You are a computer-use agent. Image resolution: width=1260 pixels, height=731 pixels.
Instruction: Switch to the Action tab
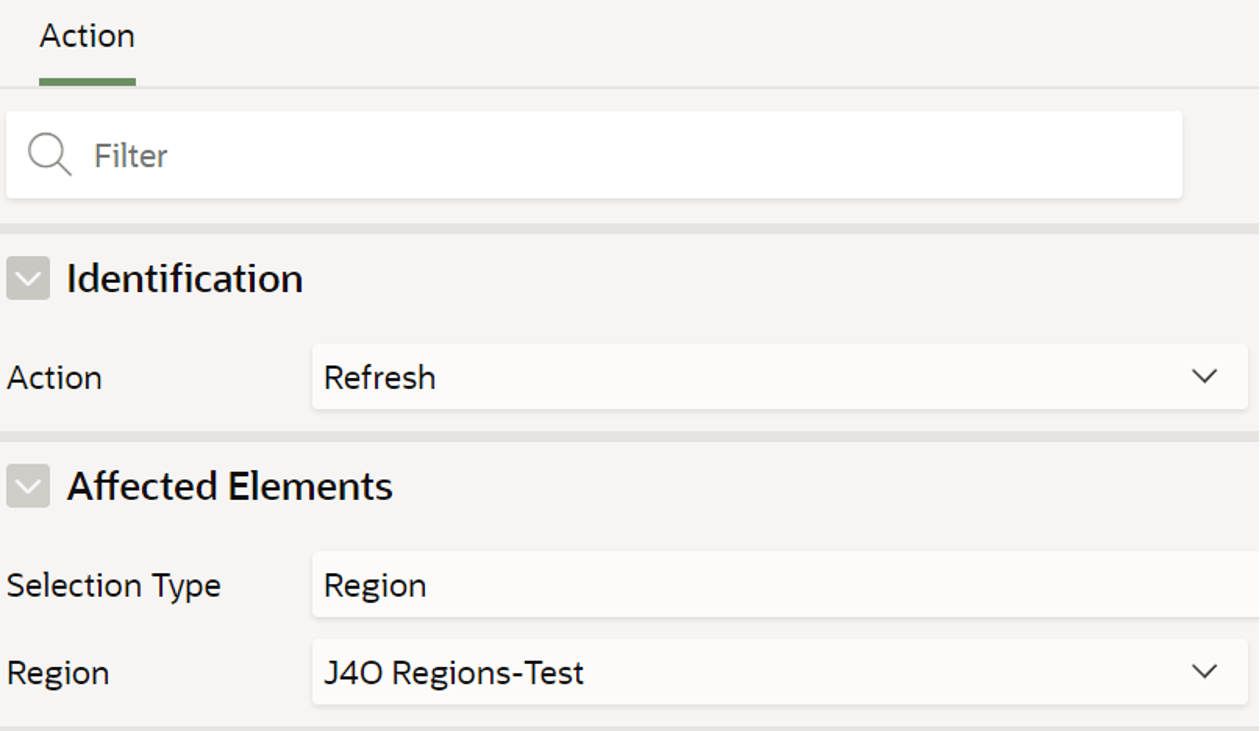coord(87,37)
